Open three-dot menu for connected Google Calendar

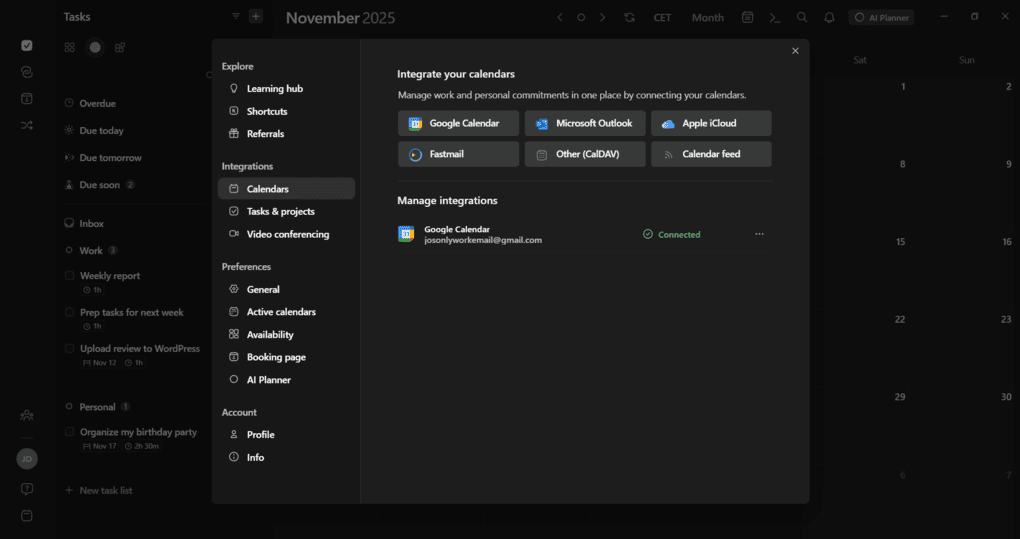click(759, 234)
